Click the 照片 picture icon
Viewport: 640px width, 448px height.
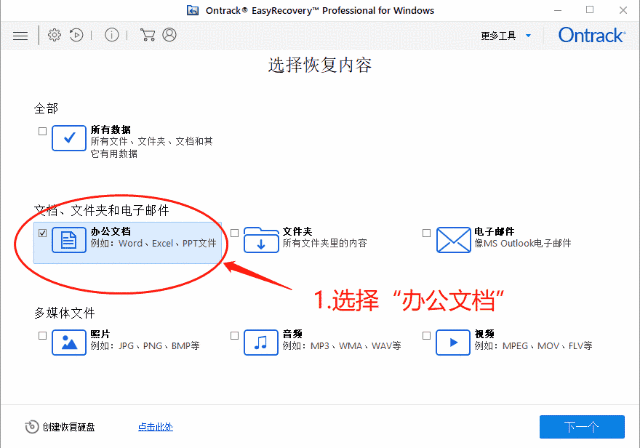point(69,342)
